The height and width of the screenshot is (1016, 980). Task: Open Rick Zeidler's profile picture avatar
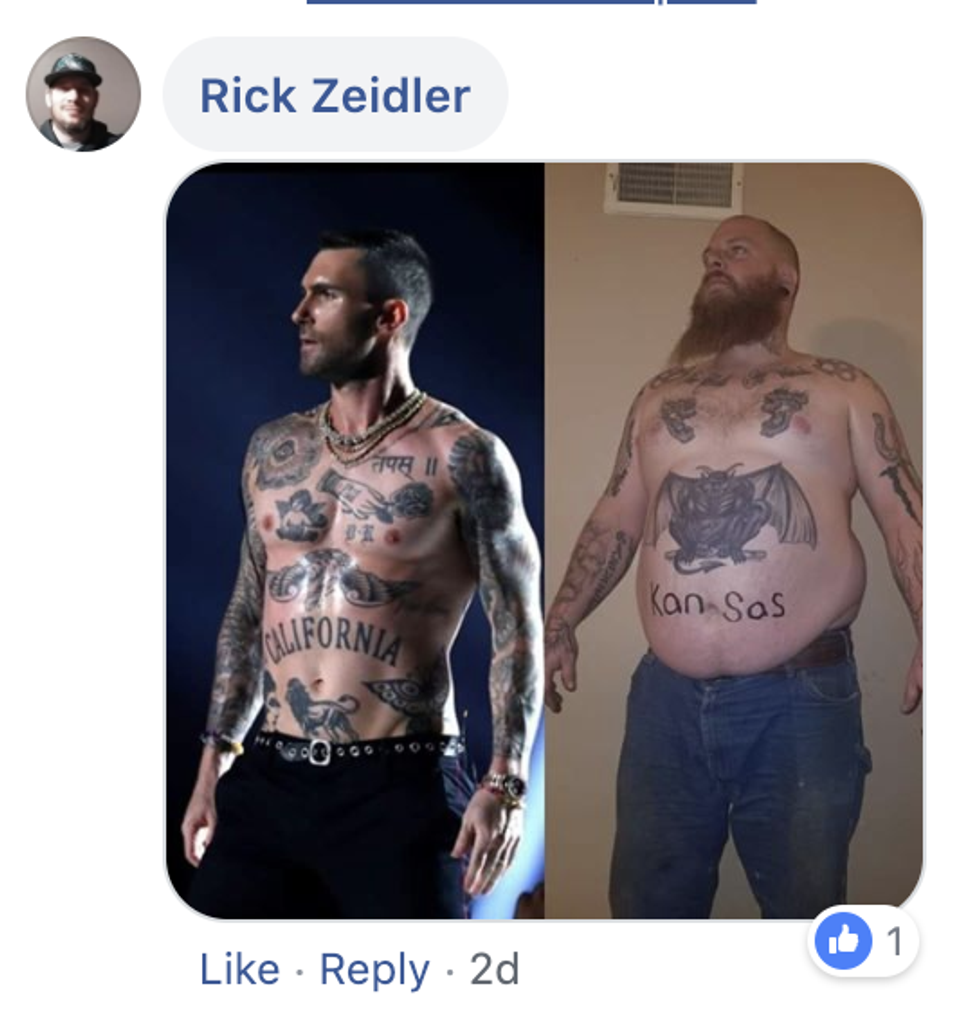point(83,94)
